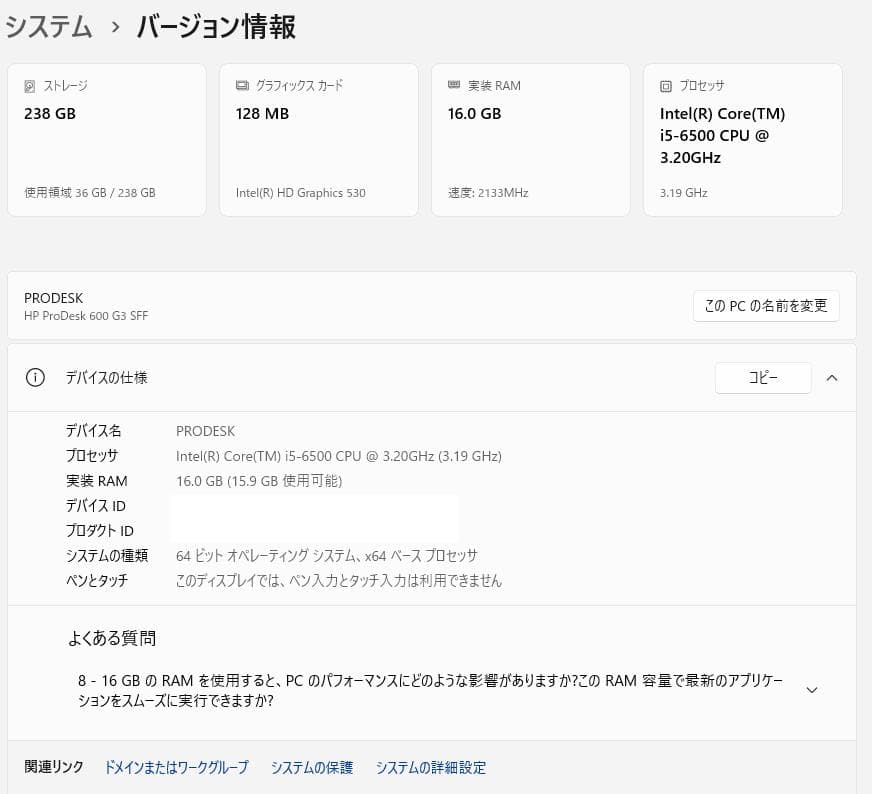The image size is (872, 794).
Task: Open the ドメインまたはワークグループ link
Action: (x=175, y=767)
